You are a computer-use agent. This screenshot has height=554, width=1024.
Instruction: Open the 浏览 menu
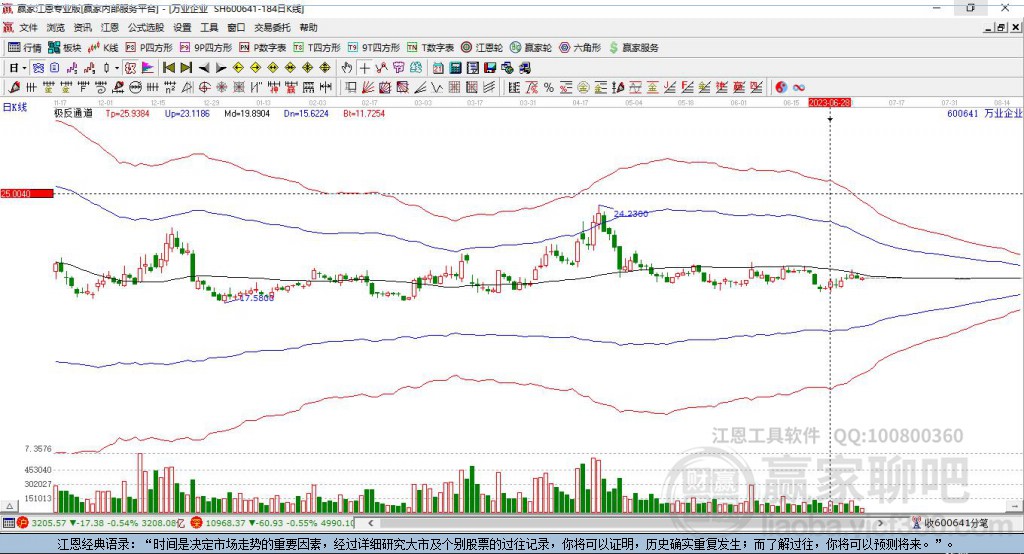point(56,27)
